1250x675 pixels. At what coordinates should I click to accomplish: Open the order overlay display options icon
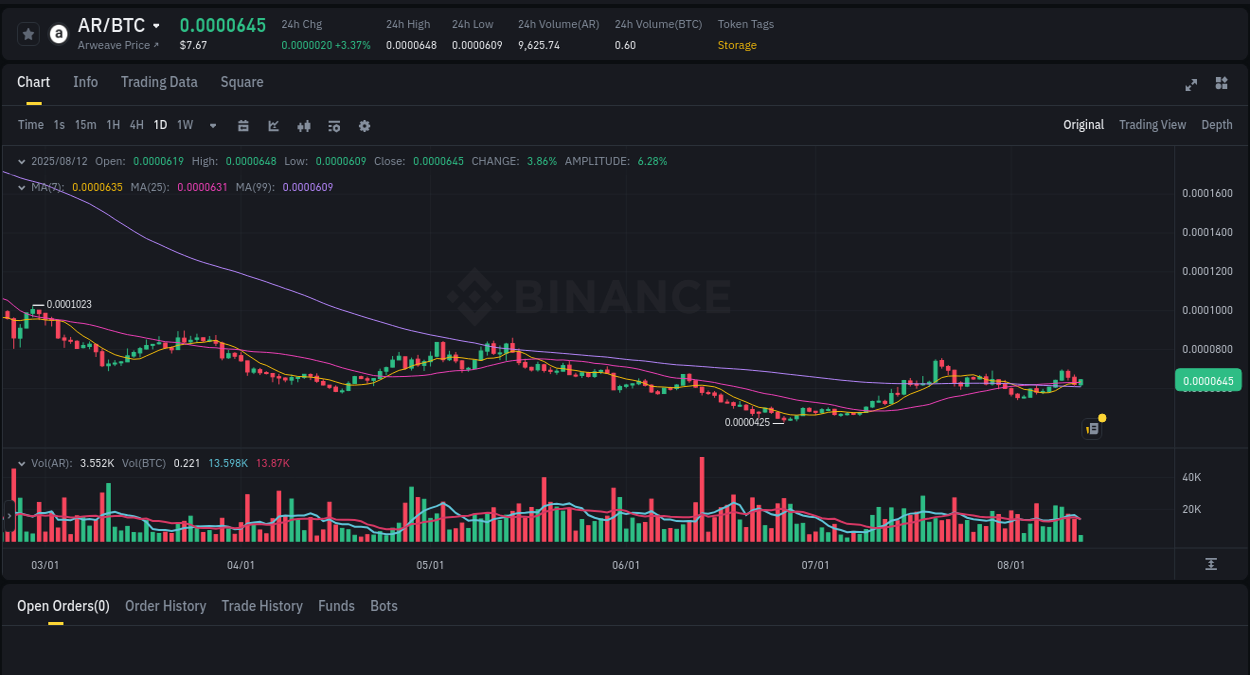(x=333, y=125)
